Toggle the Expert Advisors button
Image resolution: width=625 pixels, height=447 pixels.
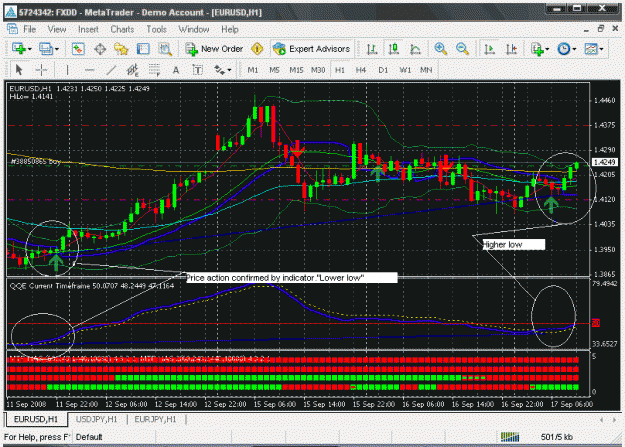312,49
